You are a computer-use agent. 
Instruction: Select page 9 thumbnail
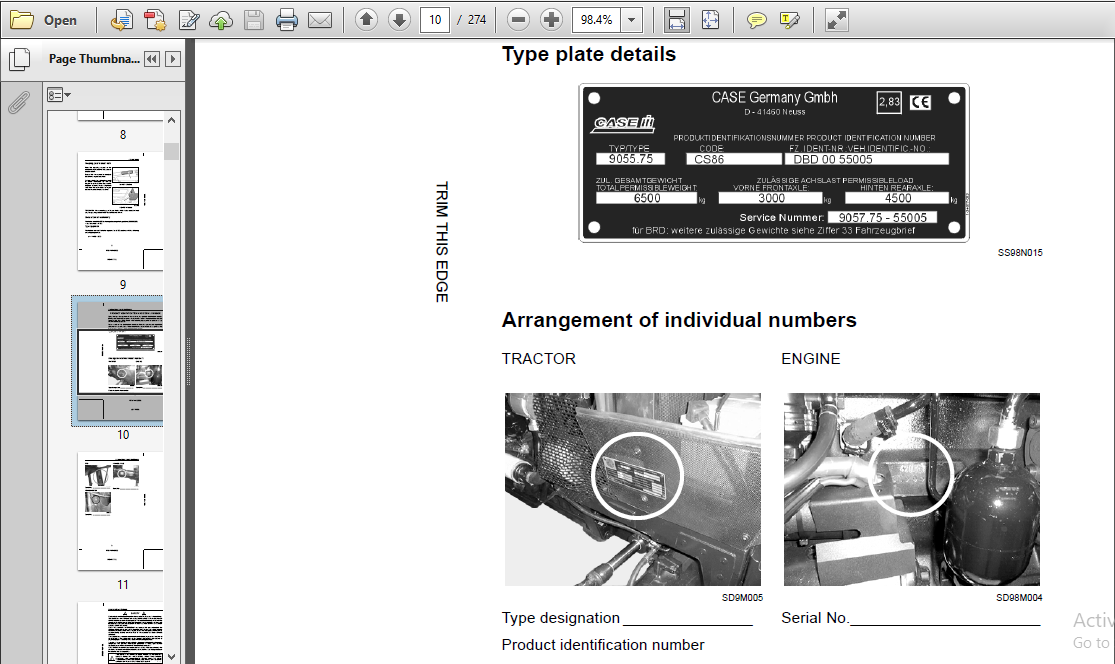[120, 210]
